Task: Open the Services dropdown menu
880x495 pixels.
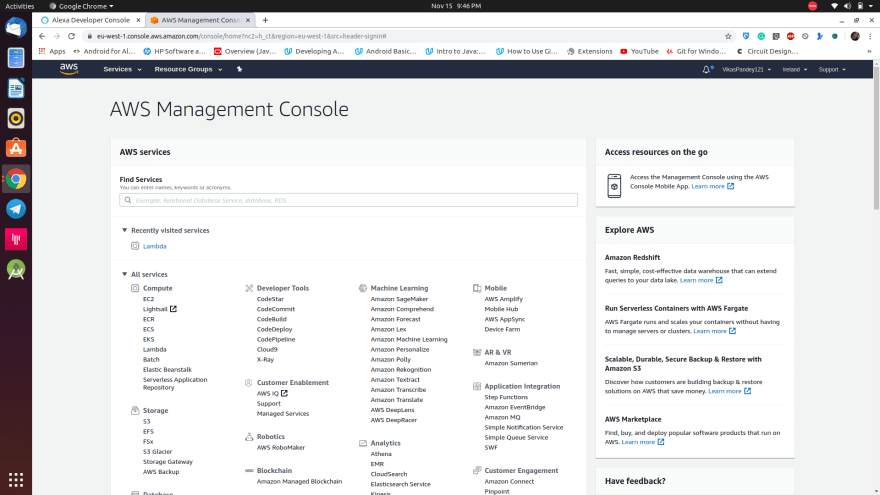Action: coord(122,69)
